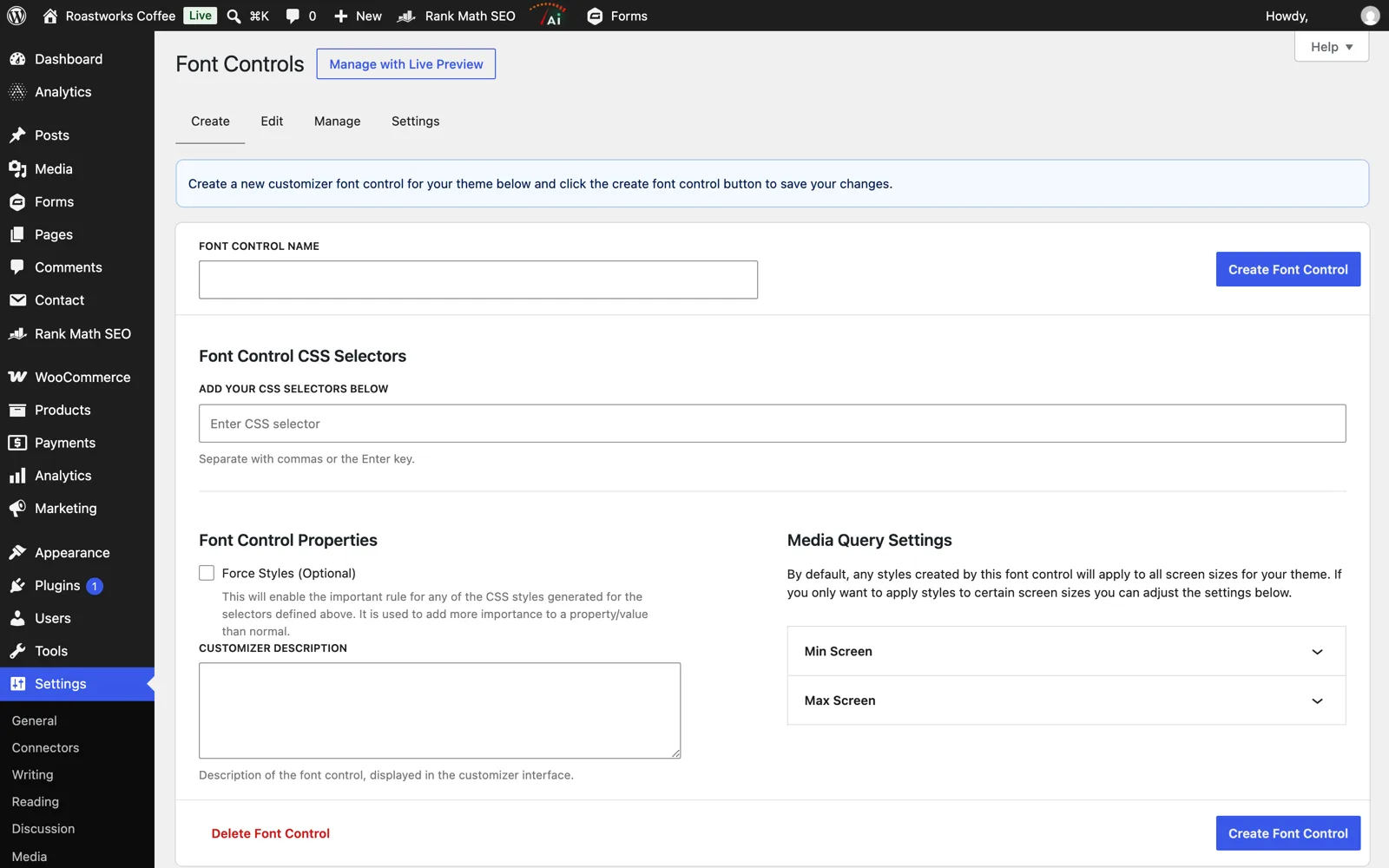1389x868 pixels.
Task: Open the bar-chart Analytics icon under Payments
Action: coord(17,476)
